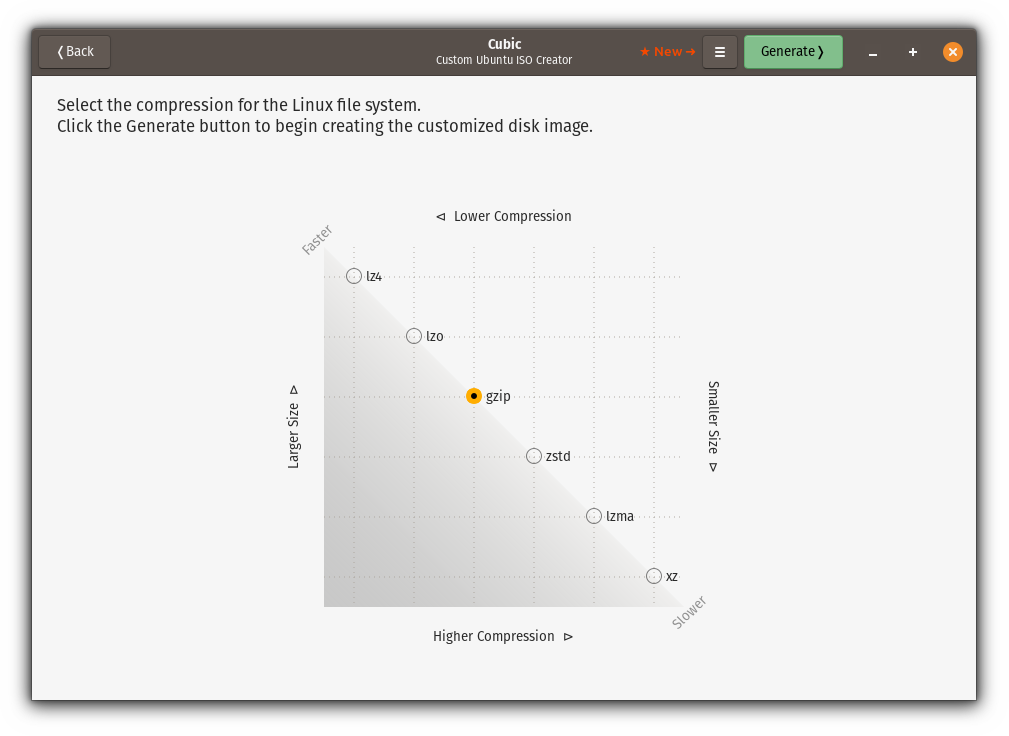The width and height of the screenshot is (1009, 736).
Task: Select the lzma compression radio button
Action: (x=594, y=516)
